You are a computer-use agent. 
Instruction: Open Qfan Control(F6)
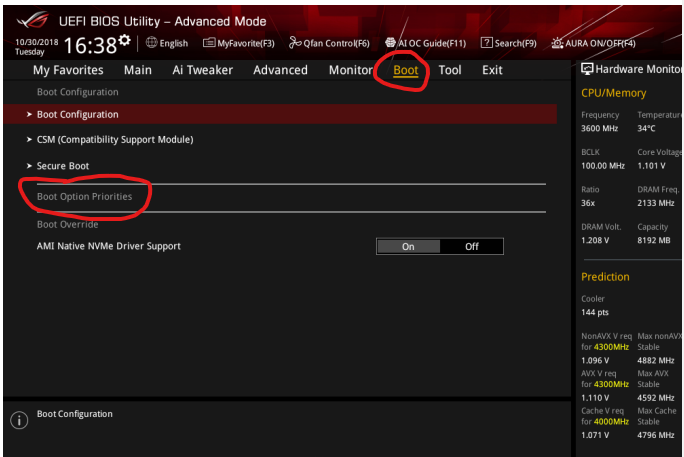[x=336, y=43]
